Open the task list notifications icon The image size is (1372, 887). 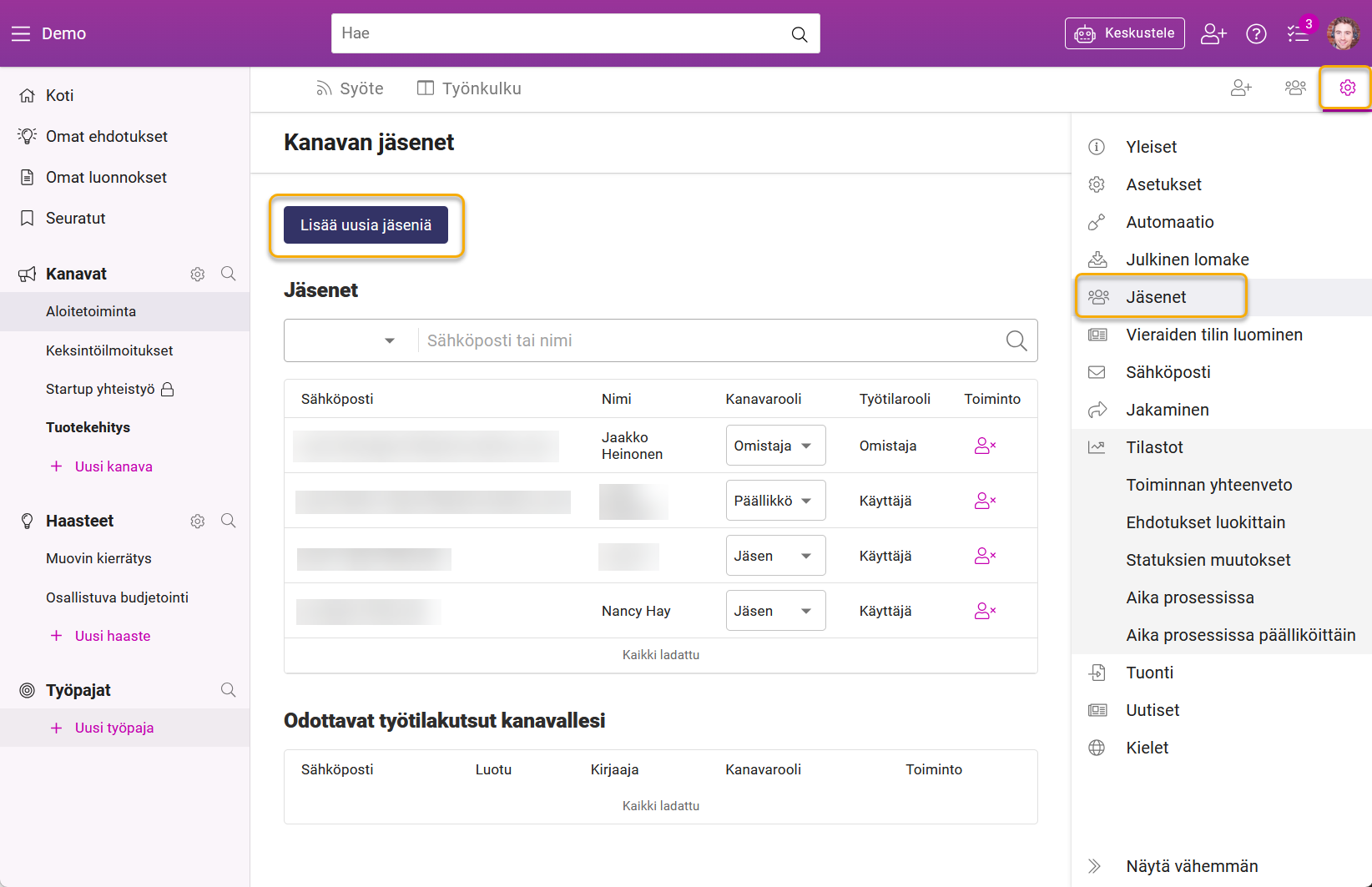click(1298, 33)
